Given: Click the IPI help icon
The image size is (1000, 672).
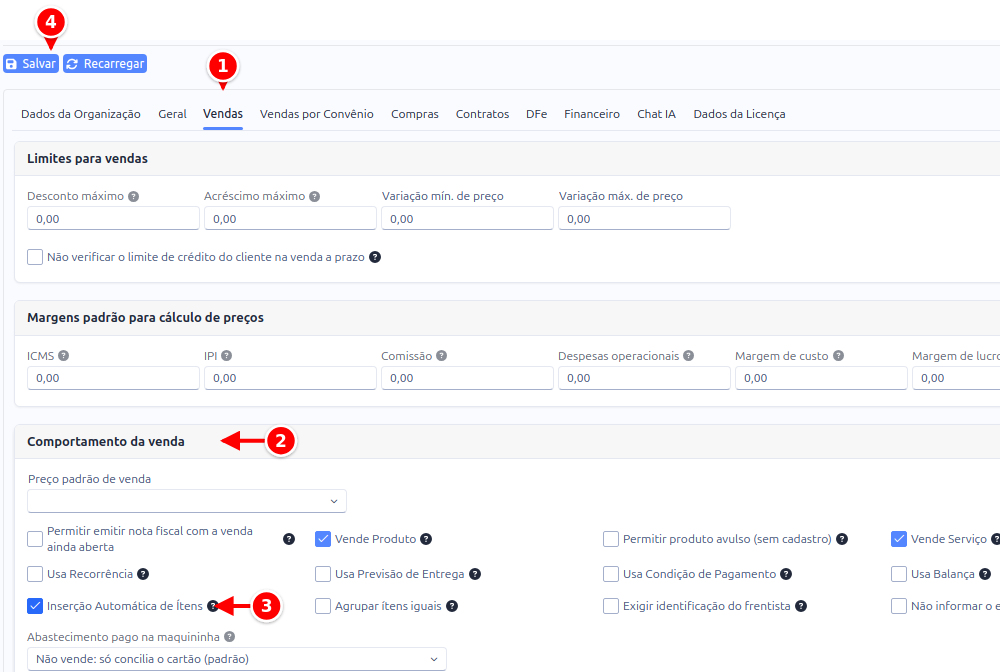Looking at the screenshot, I should (x=226, y=356).
